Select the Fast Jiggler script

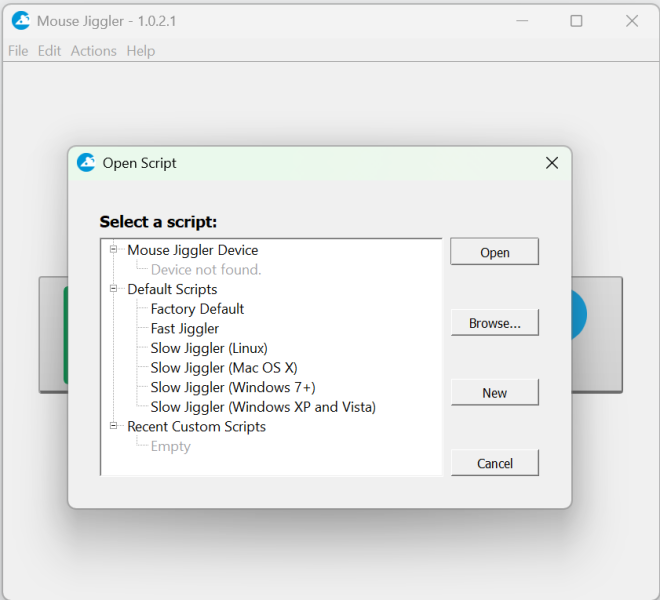click(184, 328)
